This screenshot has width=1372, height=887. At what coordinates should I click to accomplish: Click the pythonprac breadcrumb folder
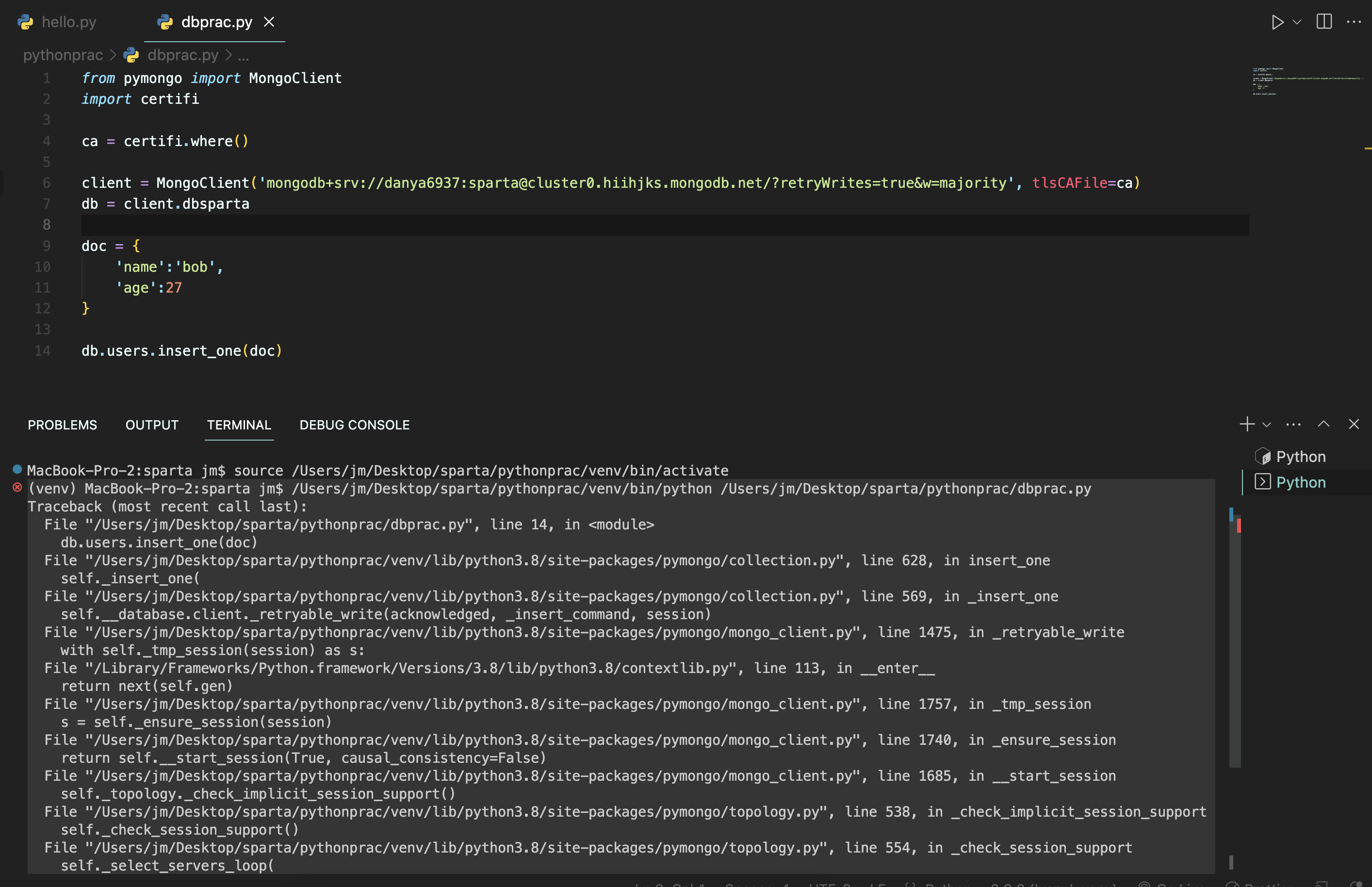click(63, 55)
